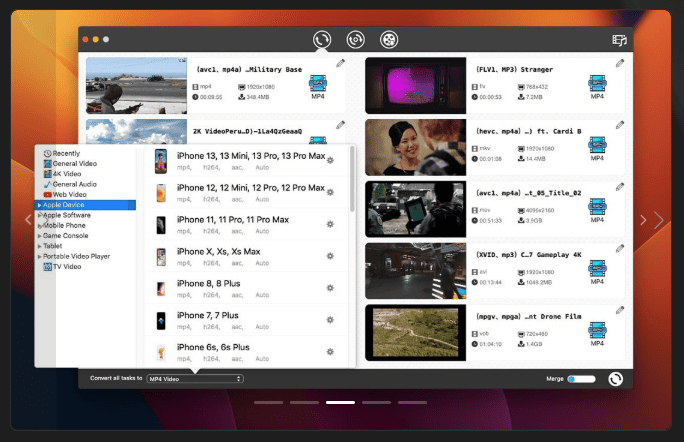Toggle the Merge switch

[581, 379]
